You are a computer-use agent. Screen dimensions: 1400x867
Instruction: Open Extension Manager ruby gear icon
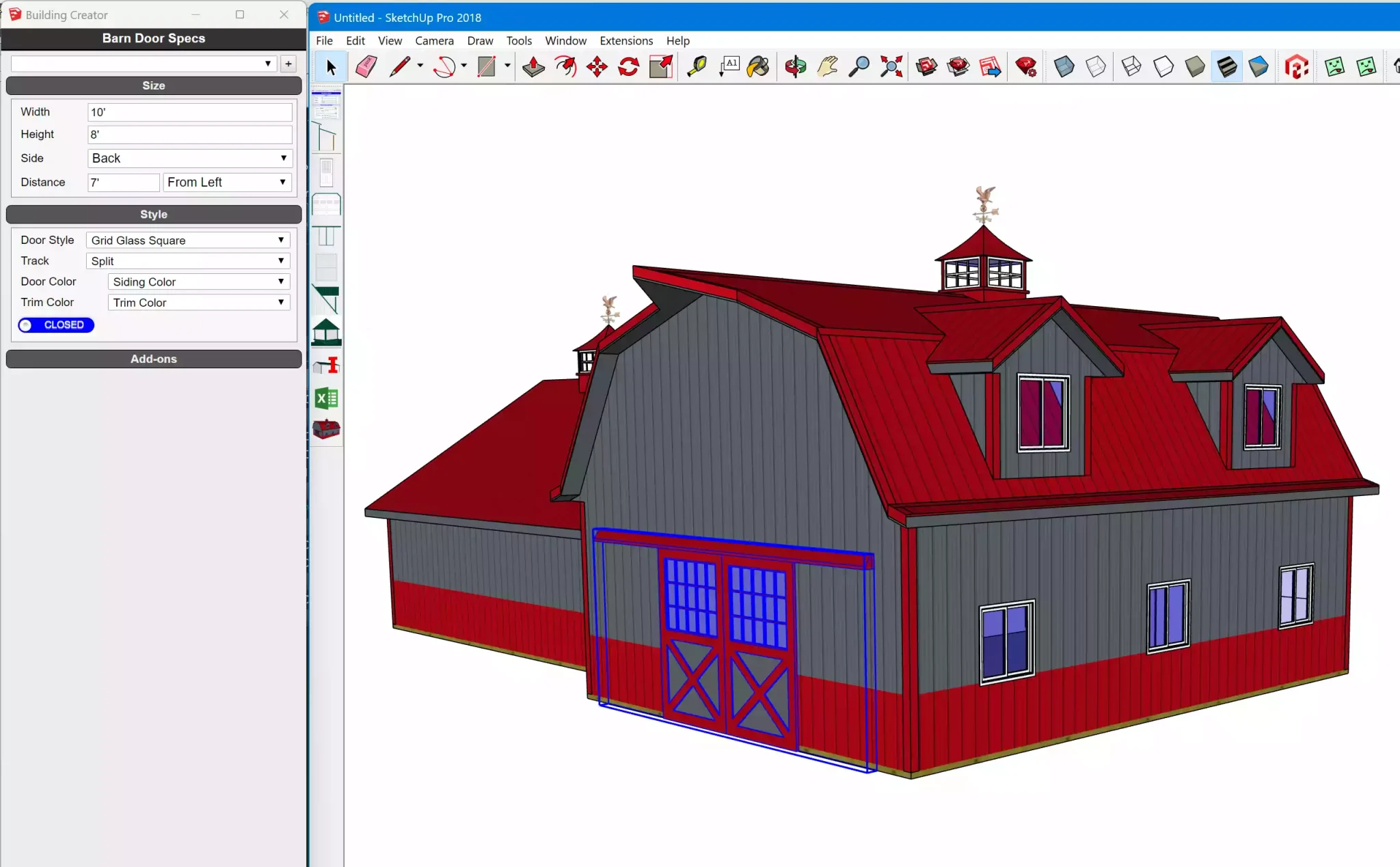(1025, 66)
